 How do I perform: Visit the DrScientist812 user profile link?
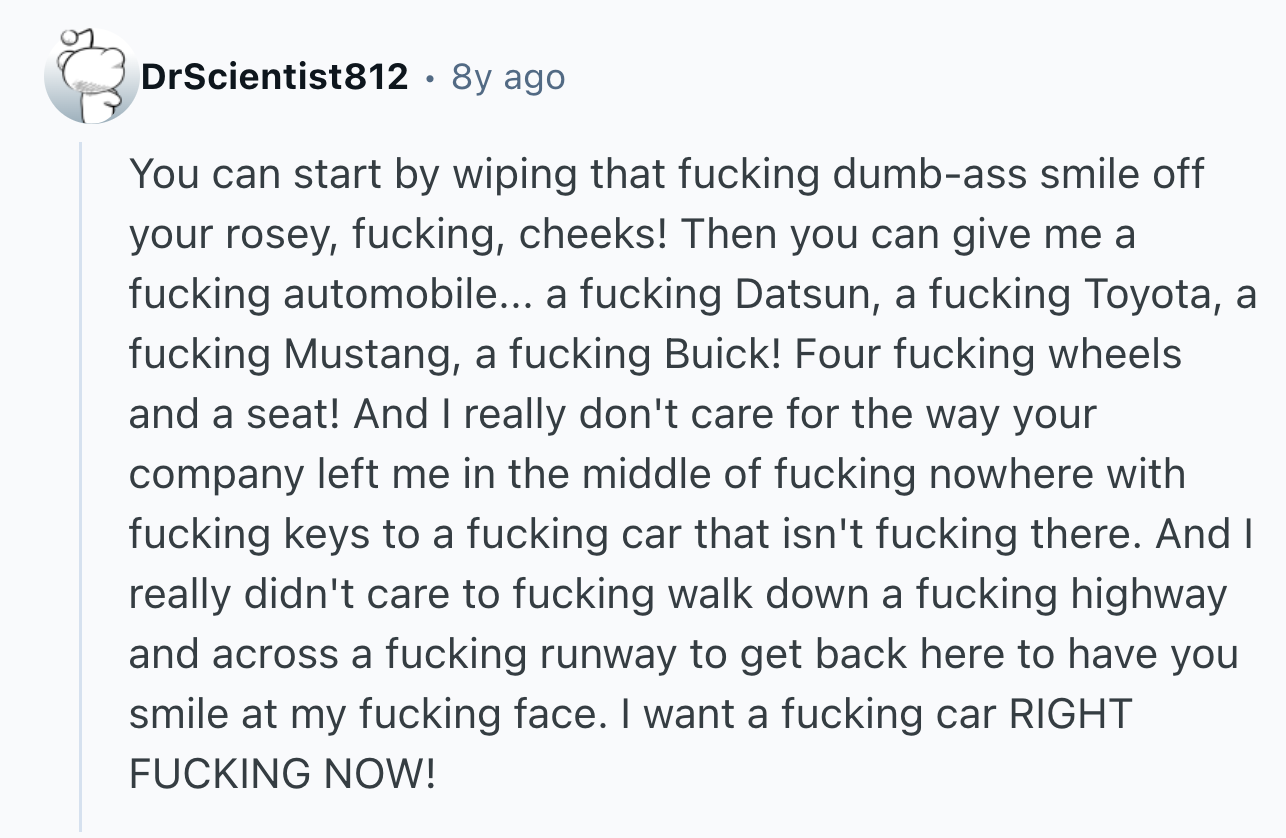click(x=275, y=77)
